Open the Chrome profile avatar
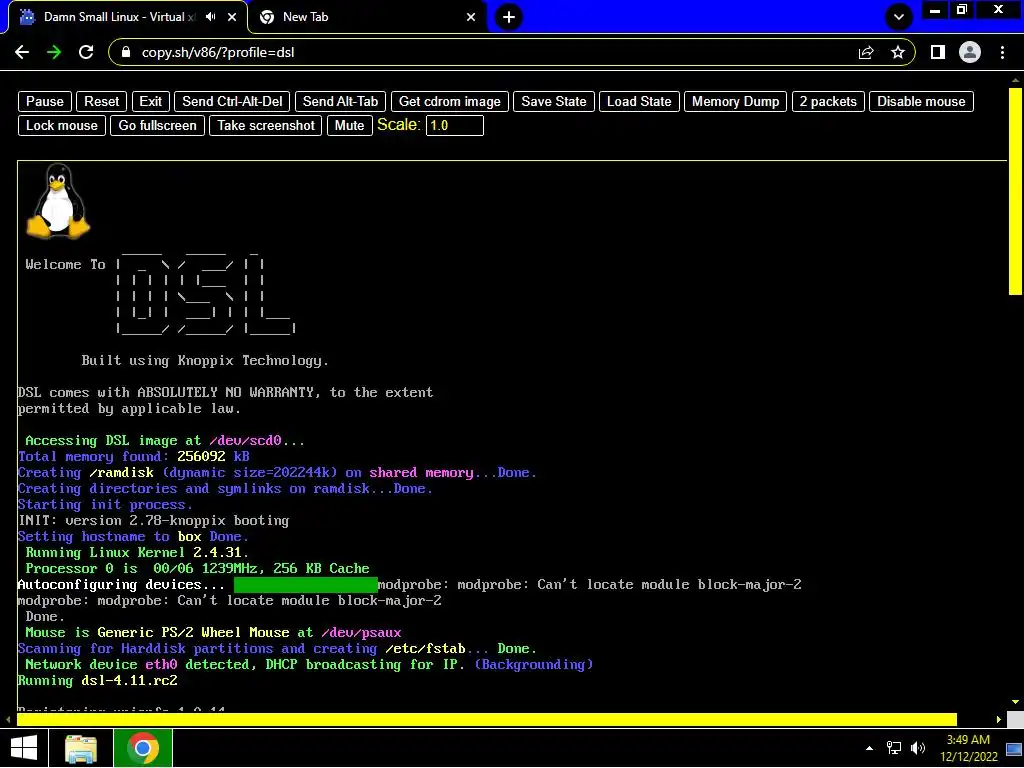The height and width of the screenshot is (768, 1024). coord(970,52)
